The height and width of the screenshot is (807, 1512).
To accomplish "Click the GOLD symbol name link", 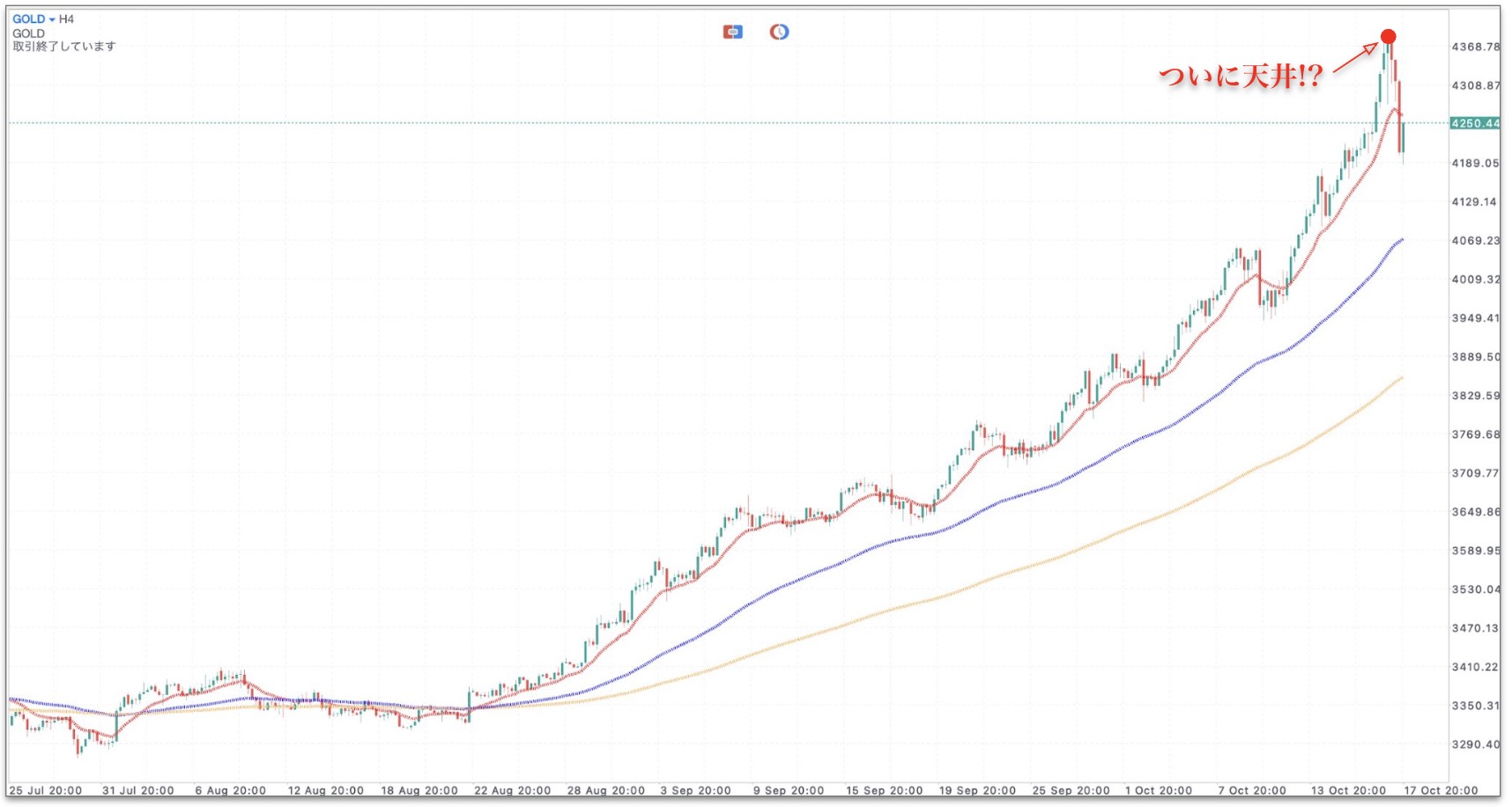I will (28, 19).
